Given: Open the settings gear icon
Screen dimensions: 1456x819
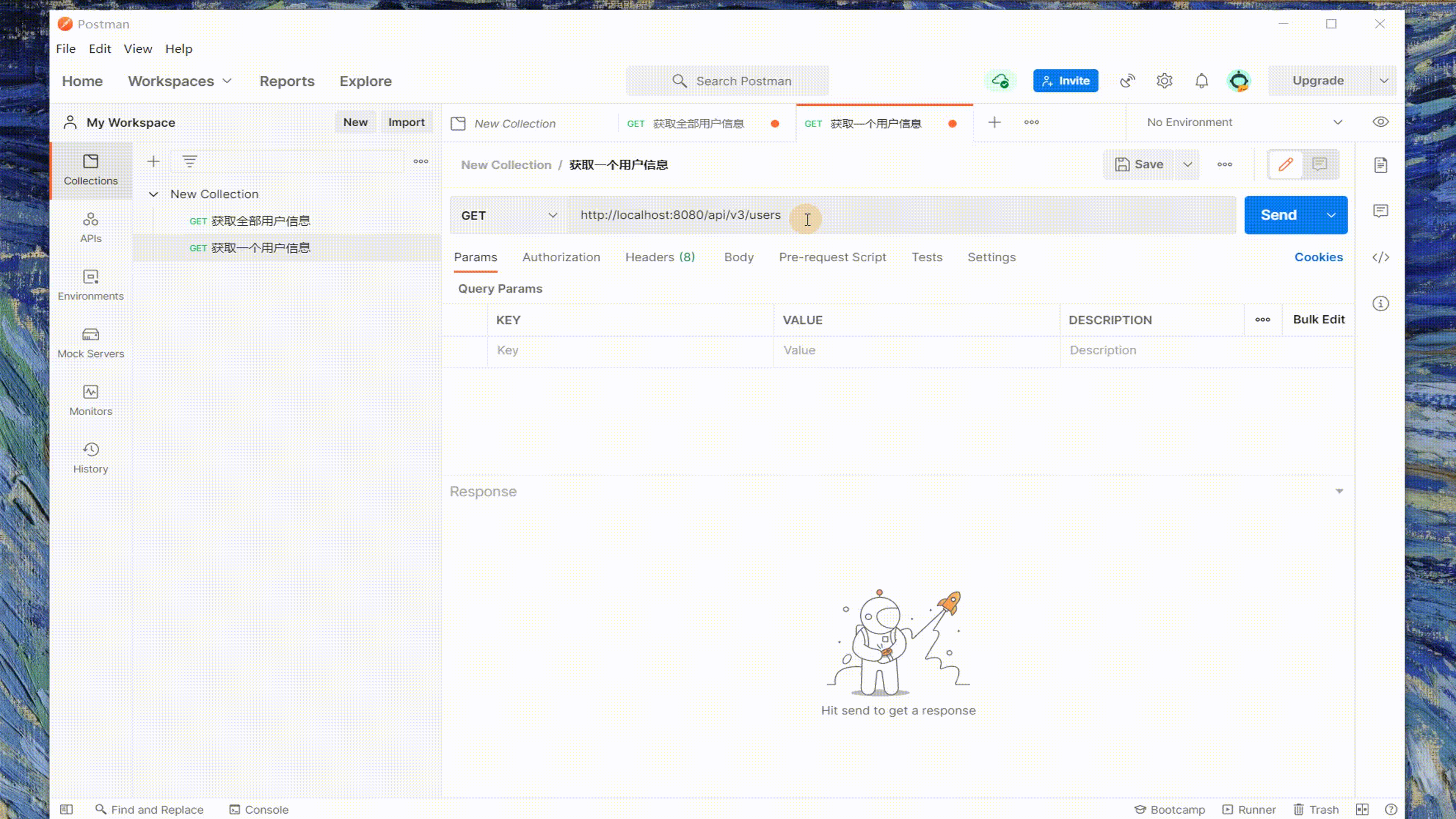Looking at the screenshot, I should coord(1164,81).
